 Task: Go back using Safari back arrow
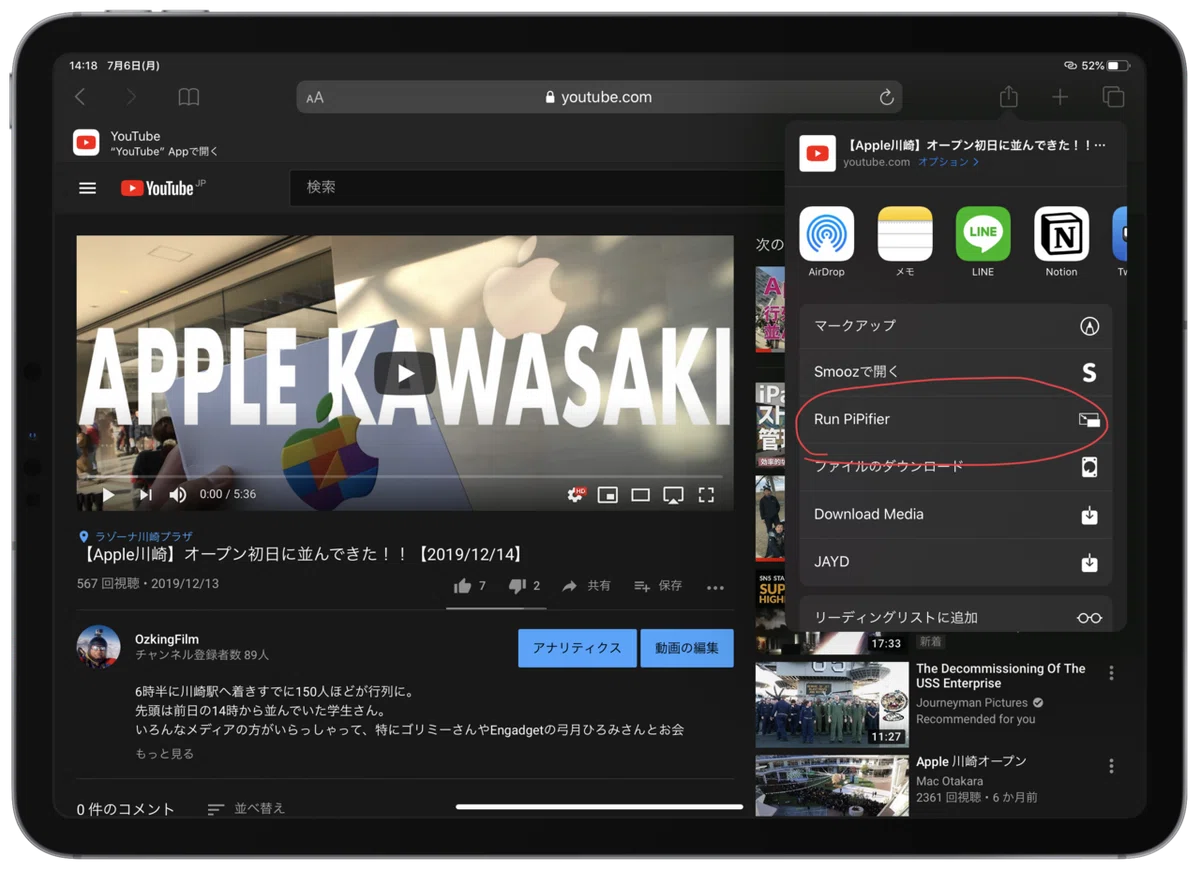click(x=81, y=97)
